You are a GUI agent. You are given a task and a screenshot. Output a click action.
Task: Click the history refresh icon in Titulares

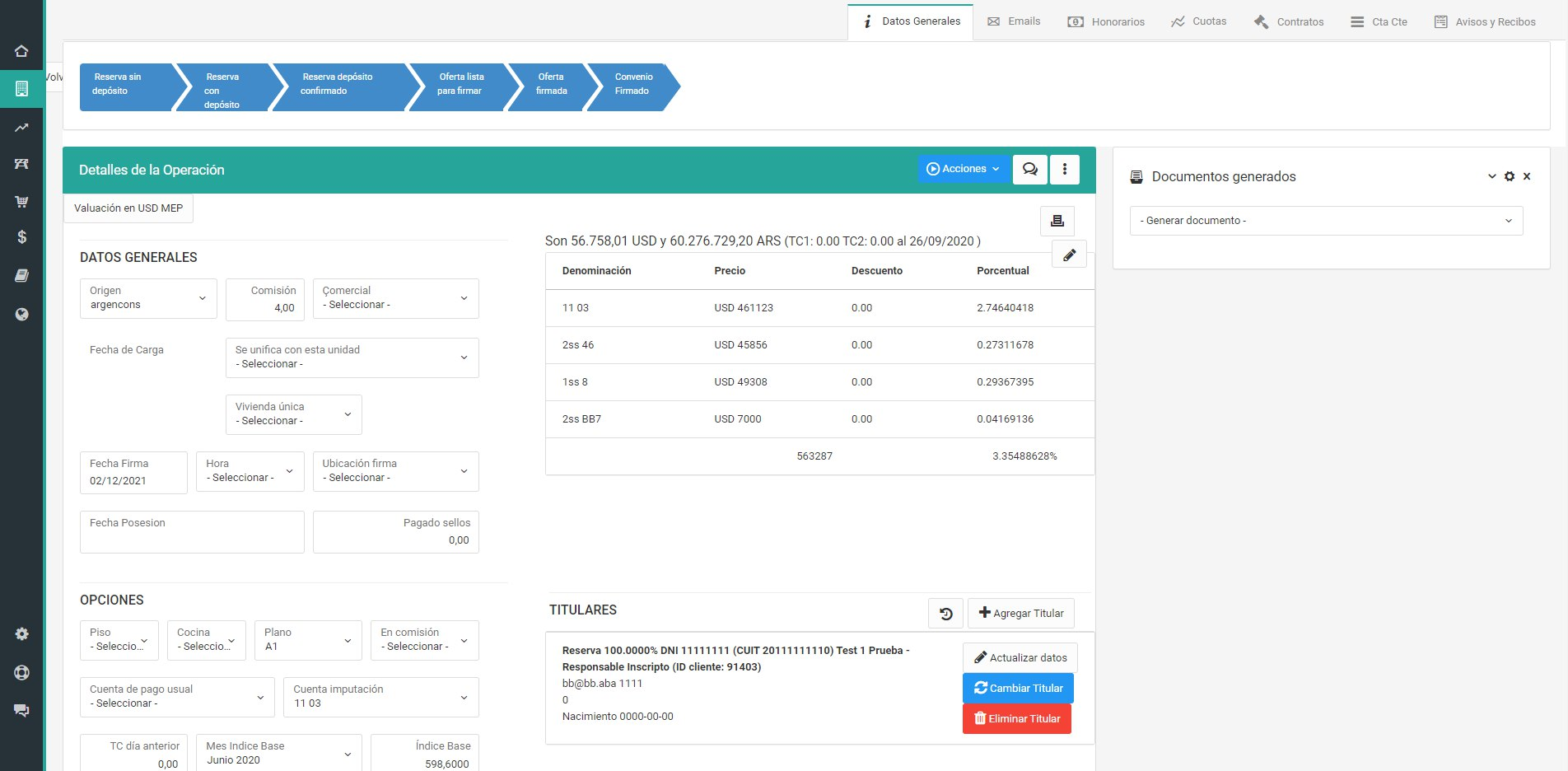945,614
